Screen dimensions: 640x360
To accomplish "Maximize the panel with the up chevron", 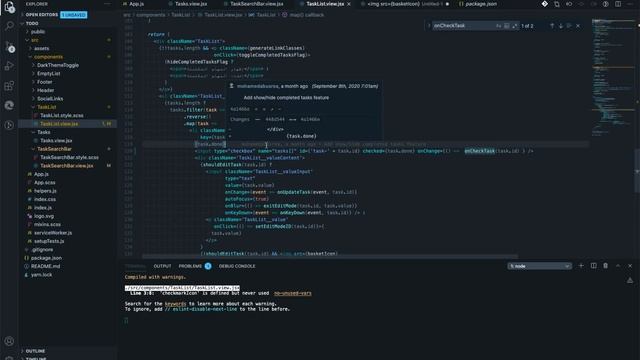I will pyautogui.click(x=618, y=266).
